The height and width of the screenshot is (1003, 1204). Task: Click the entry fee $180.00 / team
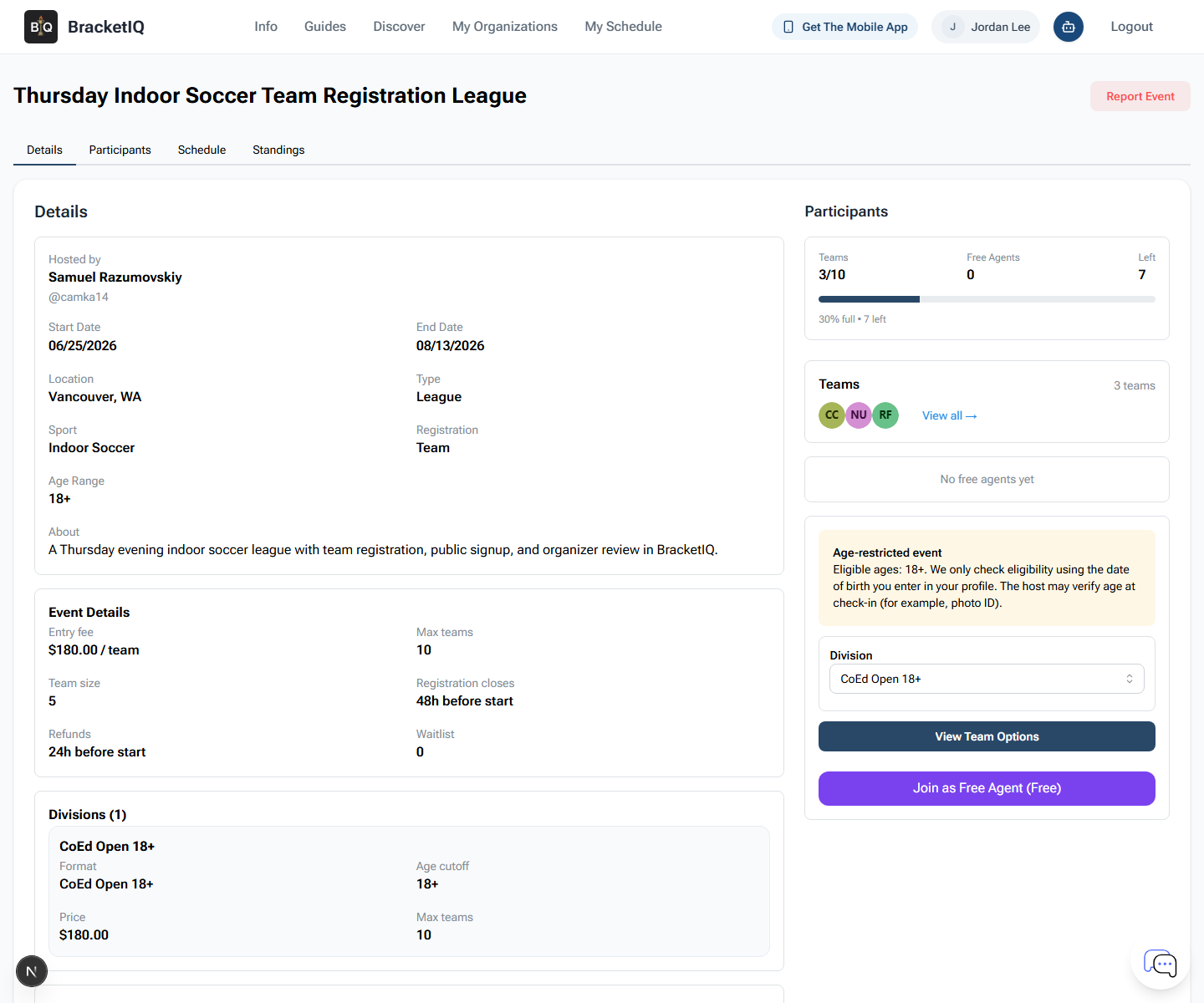(94, 650)
